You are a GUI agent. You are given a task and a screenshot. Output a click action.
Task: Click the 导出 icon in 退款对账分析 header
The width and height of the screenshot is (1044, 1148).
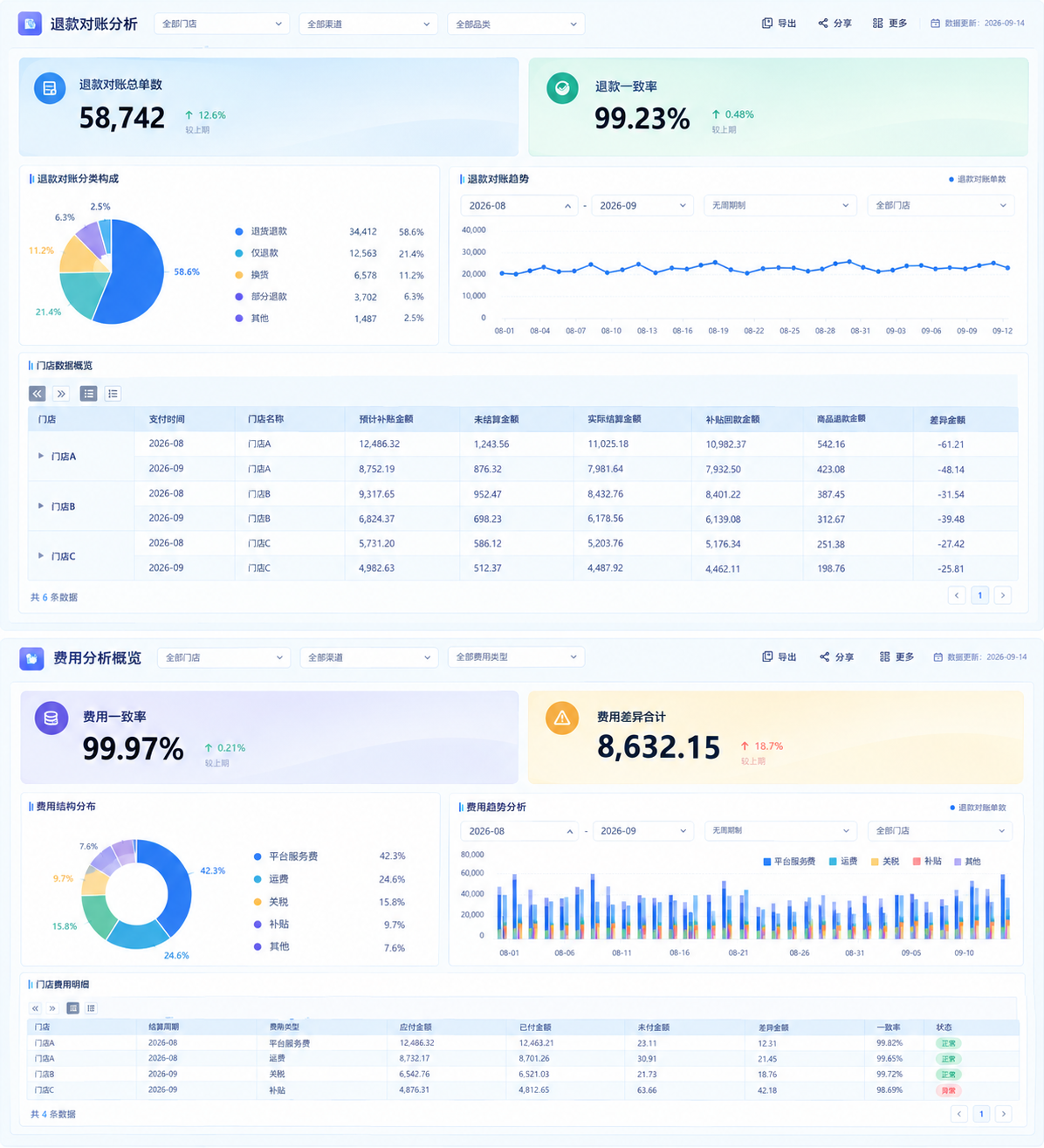(x=767, y=24)
